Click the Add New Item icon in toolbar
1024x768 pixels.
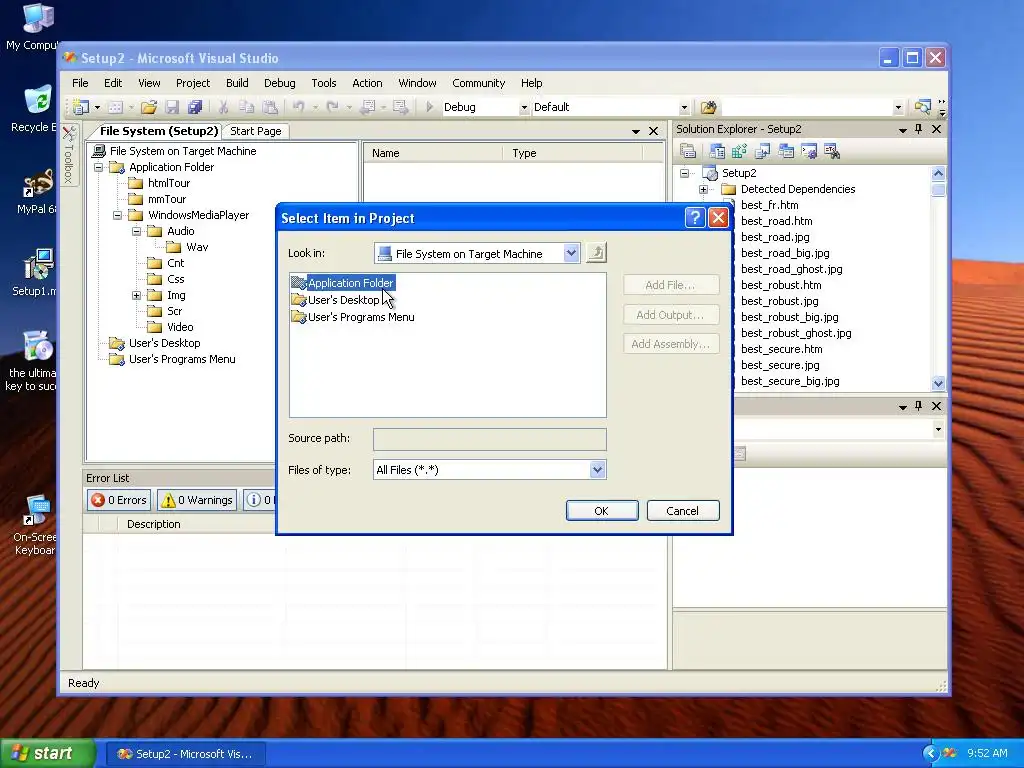click(x=115, y=107)
